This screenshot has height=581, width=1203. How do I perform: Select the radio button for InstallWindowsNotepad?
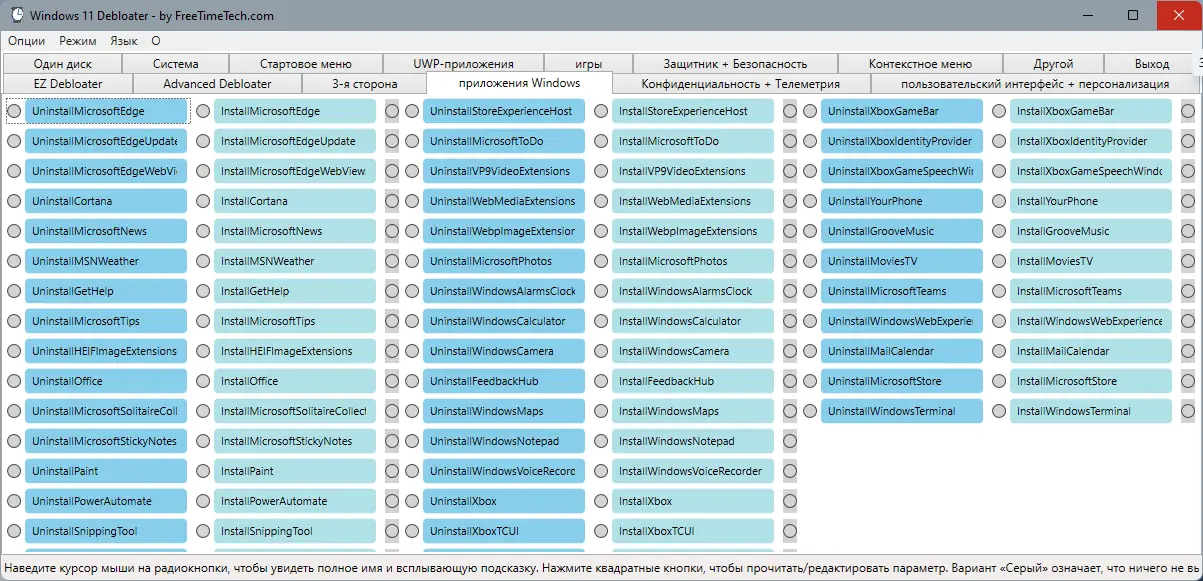pos(601,441)
